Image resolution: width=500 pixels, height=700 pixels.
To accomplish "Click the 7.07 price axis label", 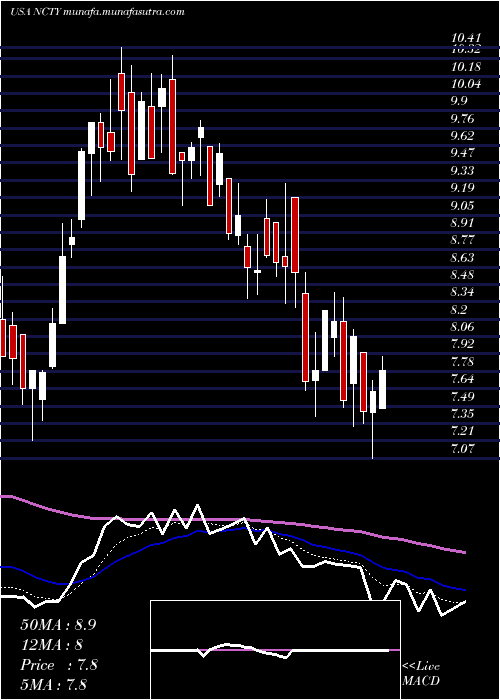I will [x=462, y=448].
